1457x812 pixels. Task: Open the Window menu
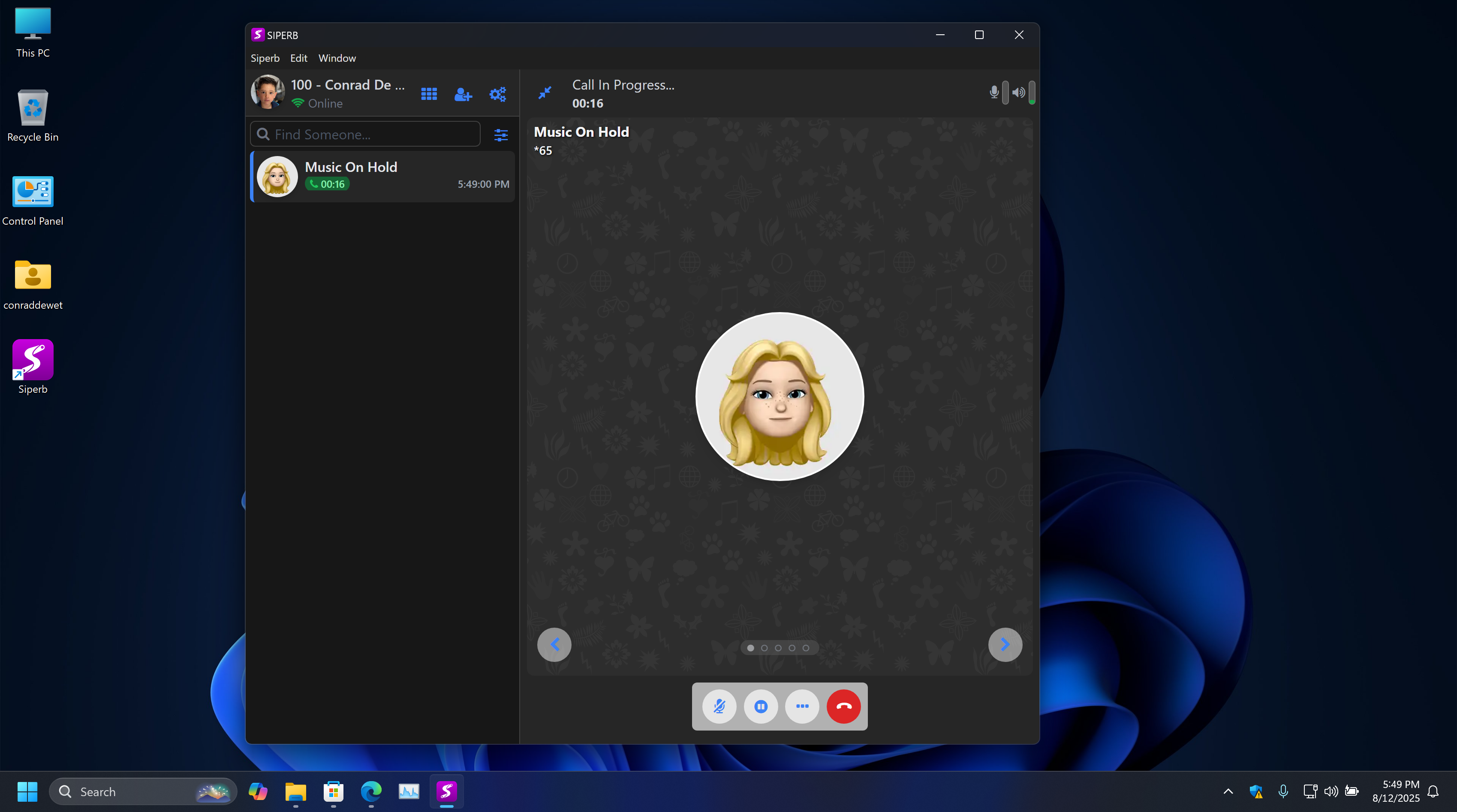(x=337, y=58)
